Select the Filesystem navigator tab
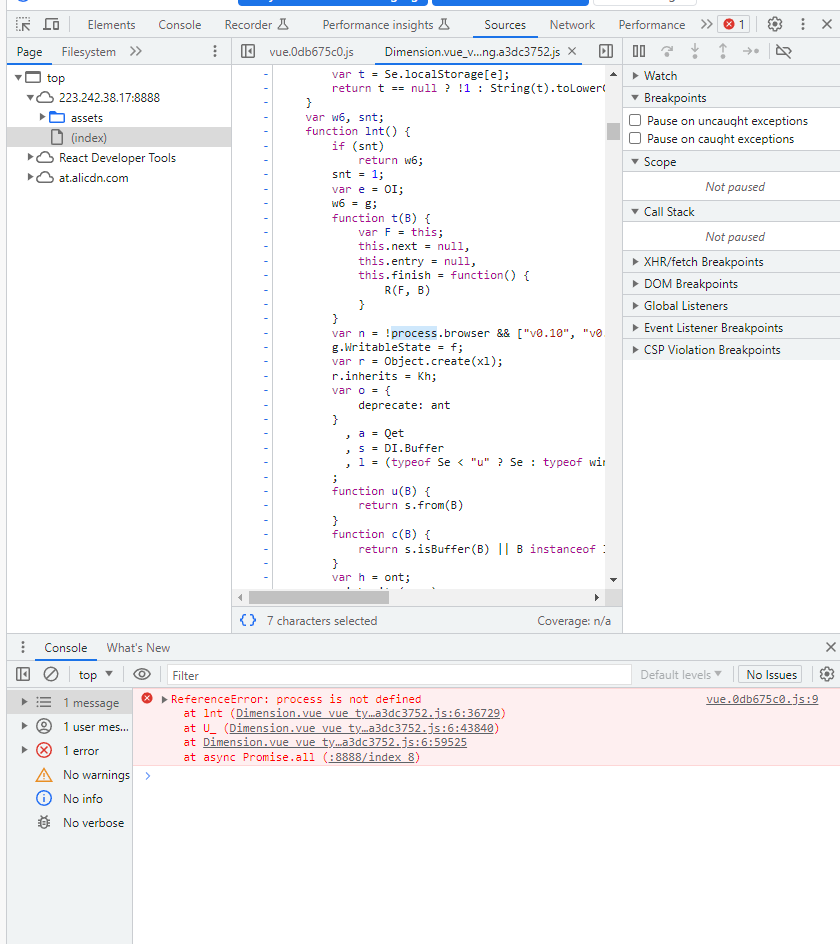The width and height of the screenshot is (840, 944). (x=89, y=52)
